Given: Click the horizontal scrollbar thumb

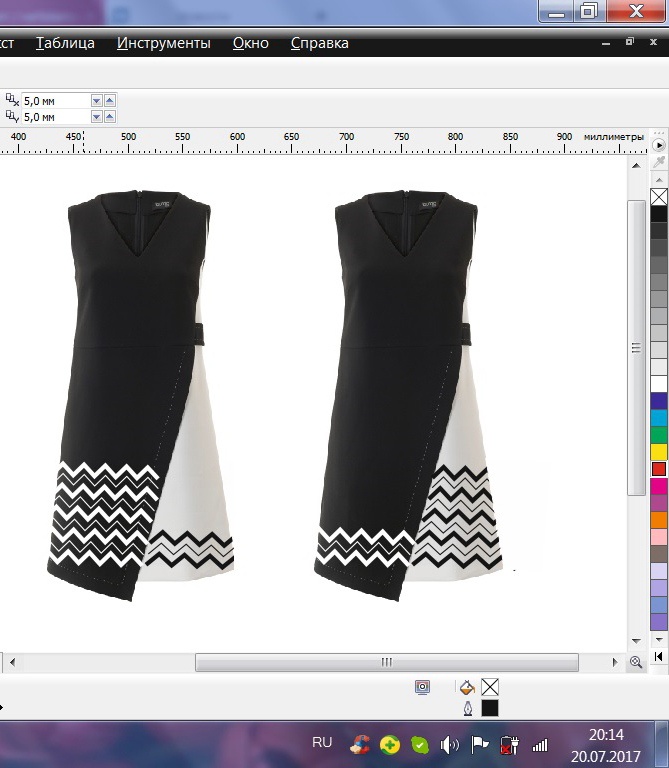Looking at the screenshot, I should coord(386,662).
